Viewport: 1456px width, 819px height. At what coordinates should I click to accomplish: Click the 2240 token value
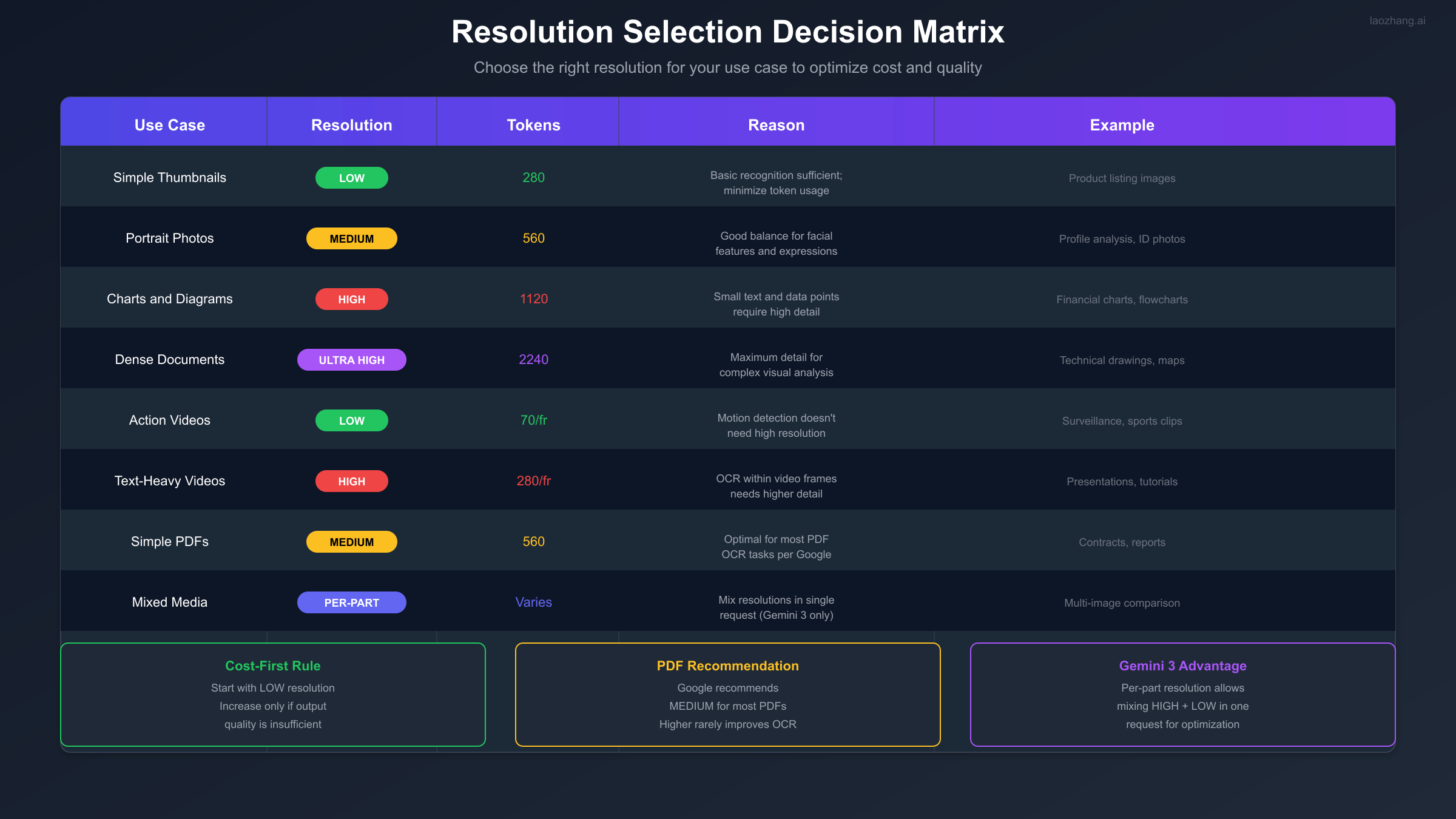533,359
